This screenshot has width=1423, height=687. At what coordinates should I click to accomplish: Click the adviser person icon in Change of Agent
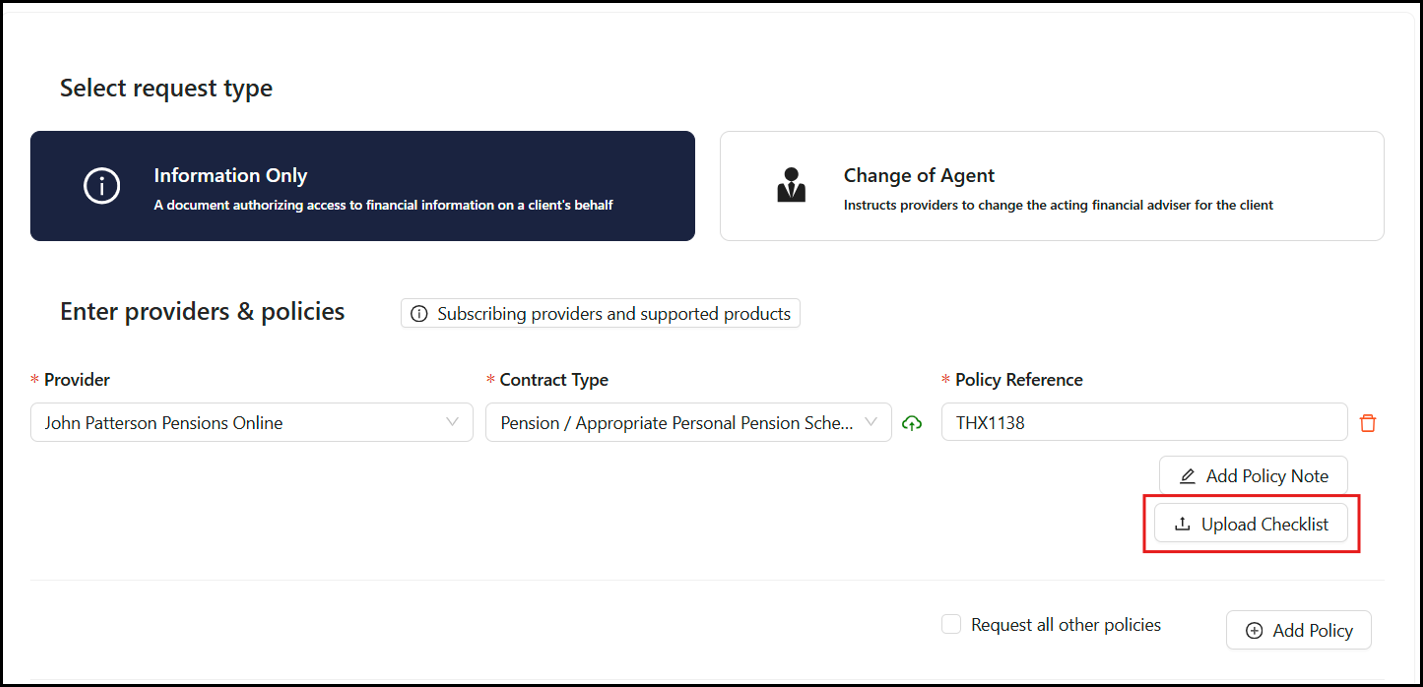[x=791, y=186]
